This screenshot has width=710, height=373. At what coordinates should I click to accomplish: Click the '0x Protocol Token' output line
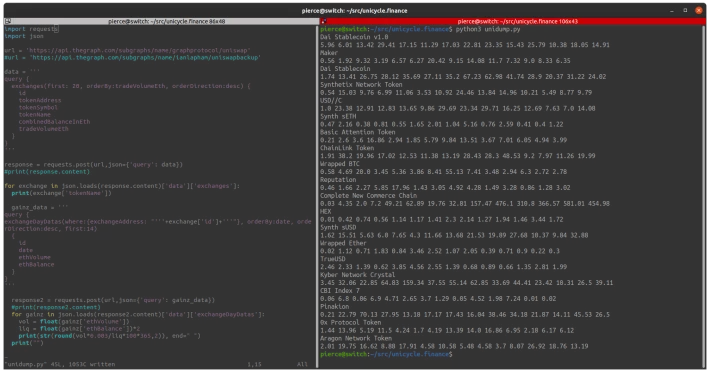350,322
